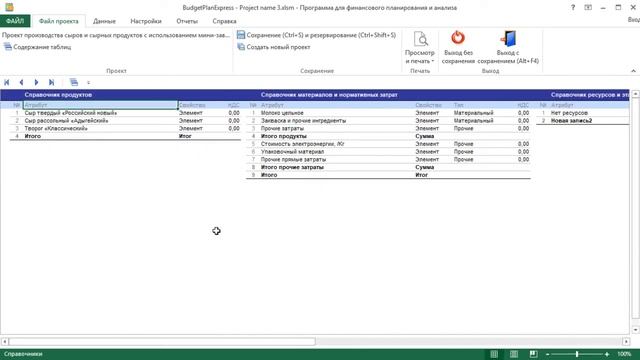The height and width of the screenshot is (360, 640).
Task: Switch to the Файл проекта tab
Action: tap(58, 21)
